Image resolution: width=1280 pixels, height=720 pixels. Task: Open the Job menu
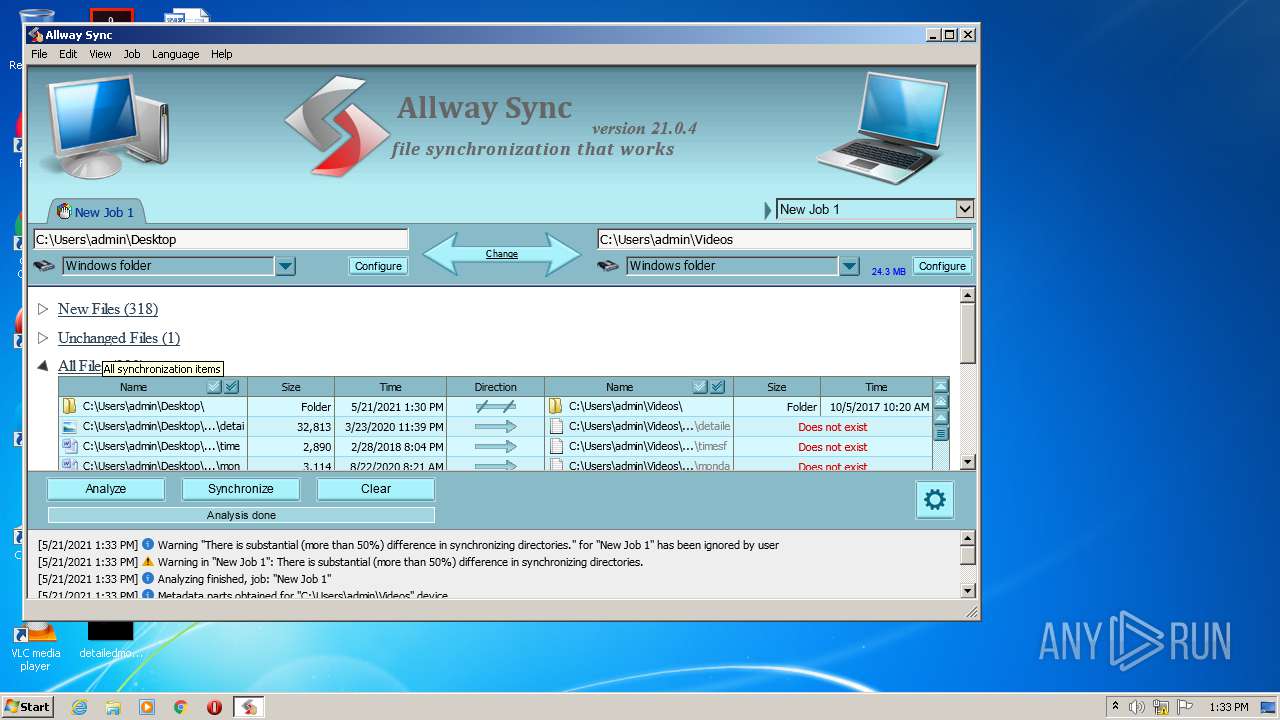tap(132, 54)
